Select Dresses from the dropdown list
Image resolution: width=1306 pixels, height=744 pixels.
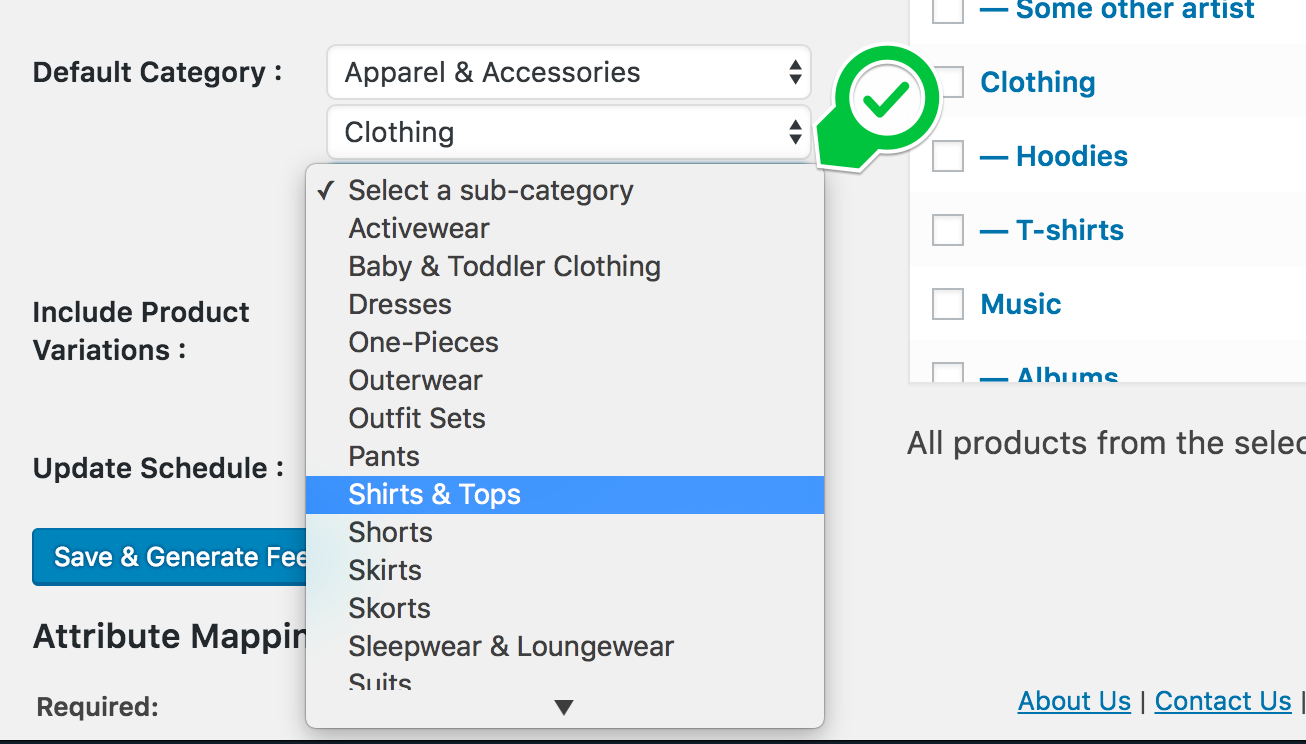[x=400, y=304]
